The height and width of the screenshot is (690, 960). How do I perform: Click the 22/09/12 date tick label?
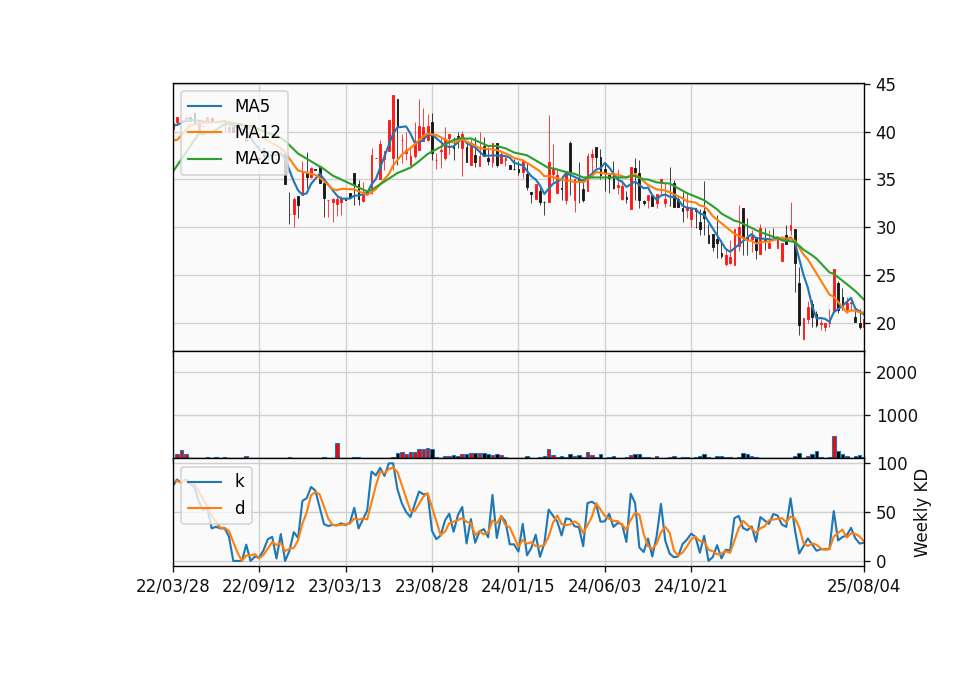(x=258, y=586)
